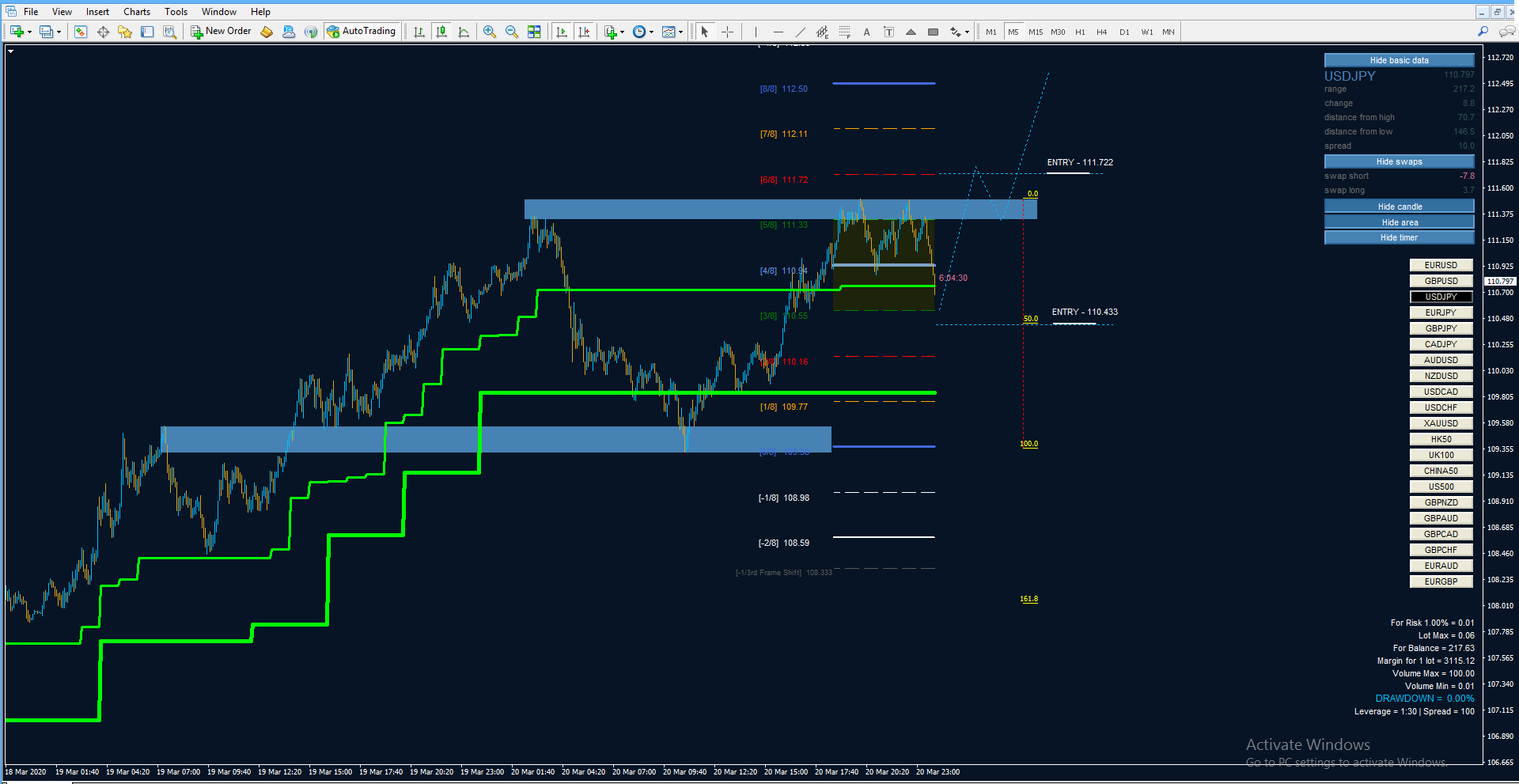Switch chart to H4 timeframe
This screenshot has width=1519, height=784.
pyautogui.click(x=1102, y=32)
